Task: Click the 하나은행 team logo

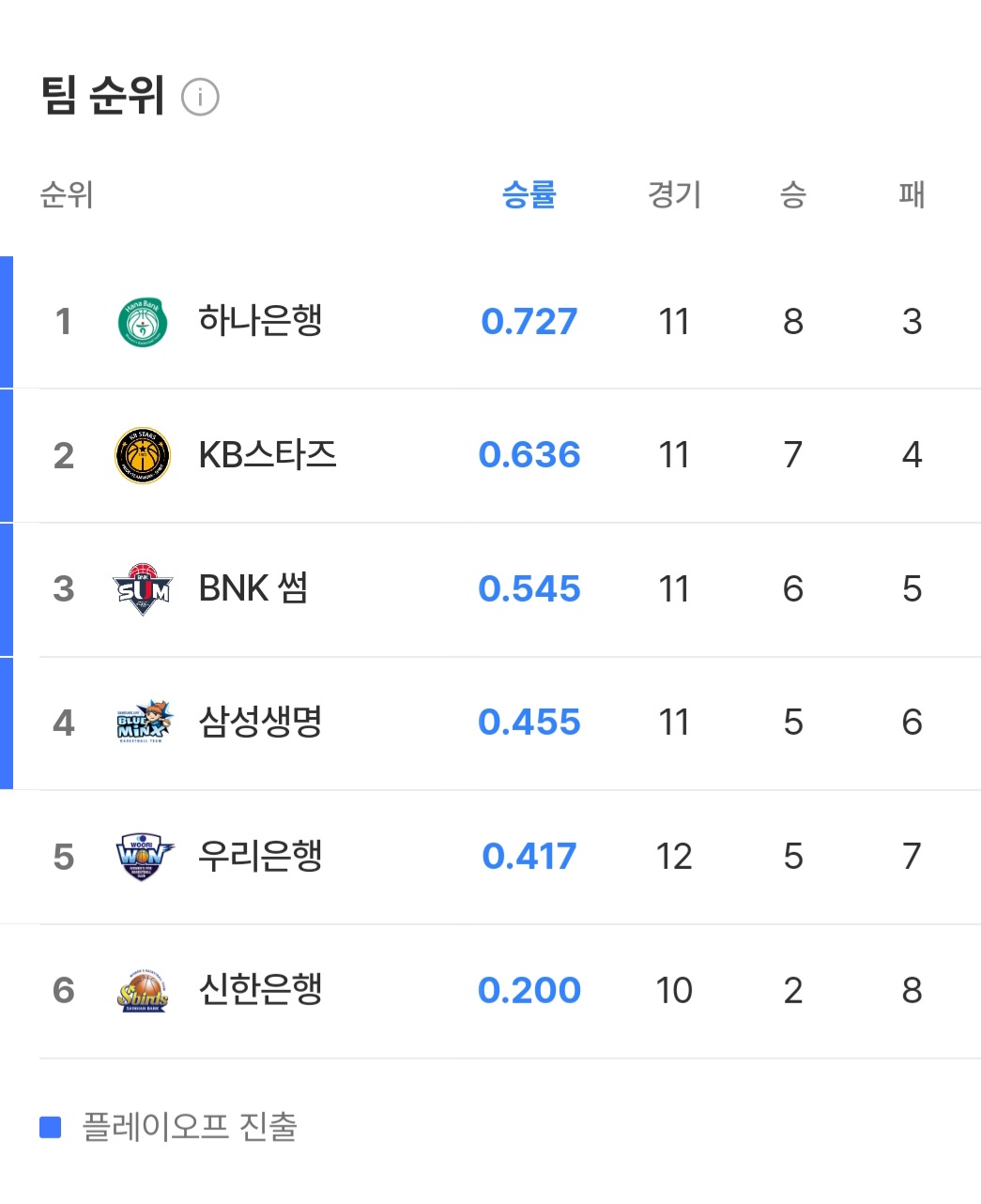Action: 143,322
